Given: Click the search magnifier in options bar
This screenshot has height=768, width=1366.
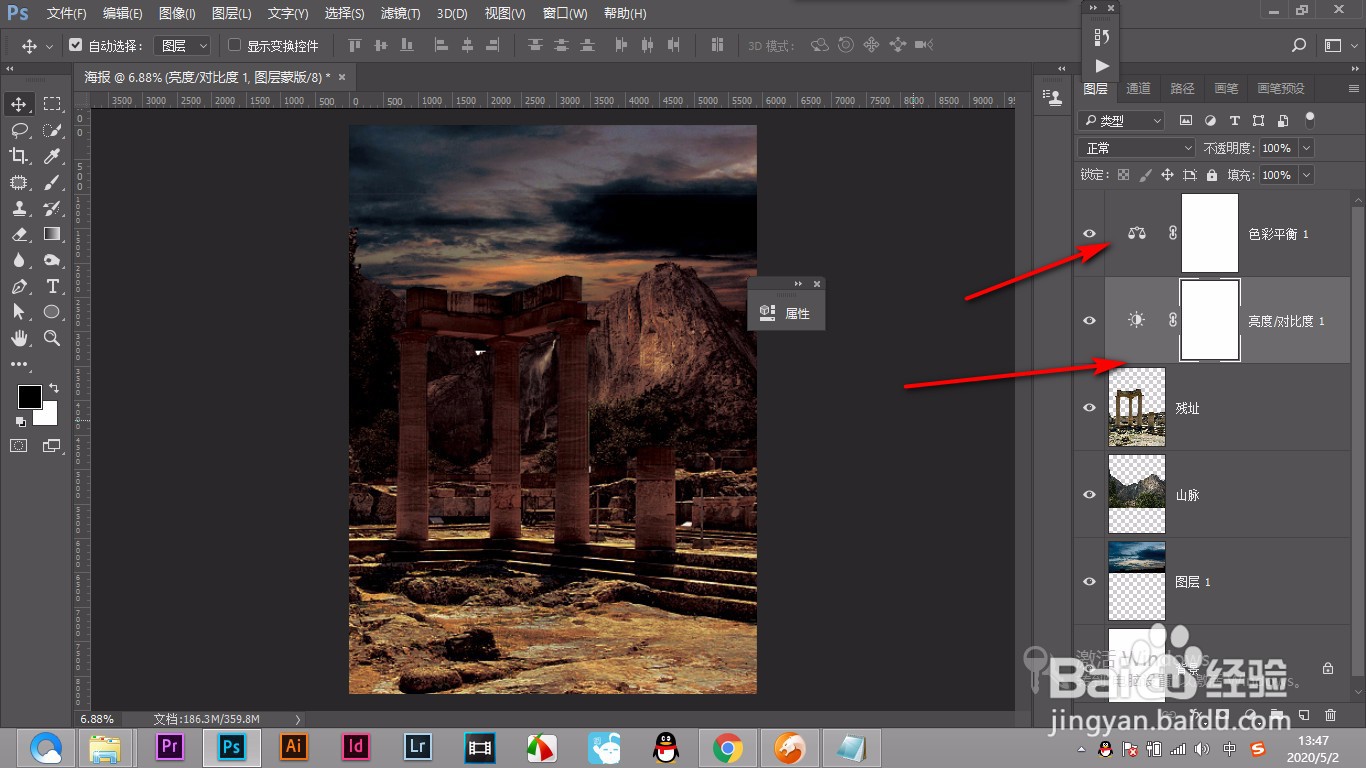Looking at the screenshot, I should [1299, 45].
